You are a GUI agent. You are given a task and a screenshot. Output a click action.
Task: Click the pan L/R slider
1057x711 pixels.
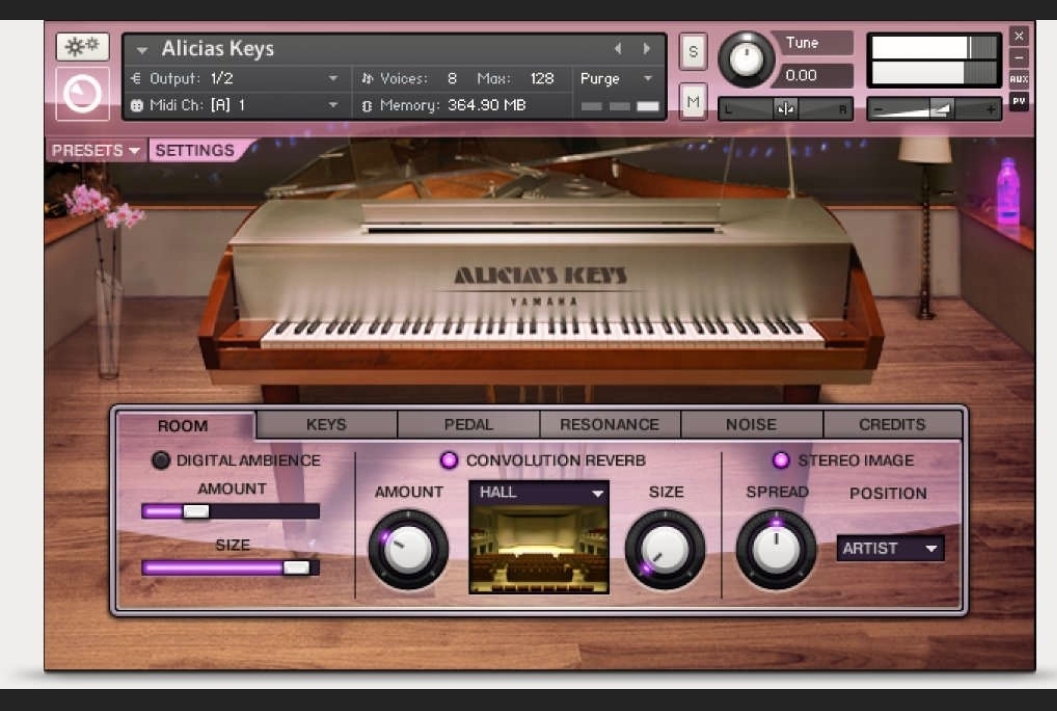pos(786,109)
